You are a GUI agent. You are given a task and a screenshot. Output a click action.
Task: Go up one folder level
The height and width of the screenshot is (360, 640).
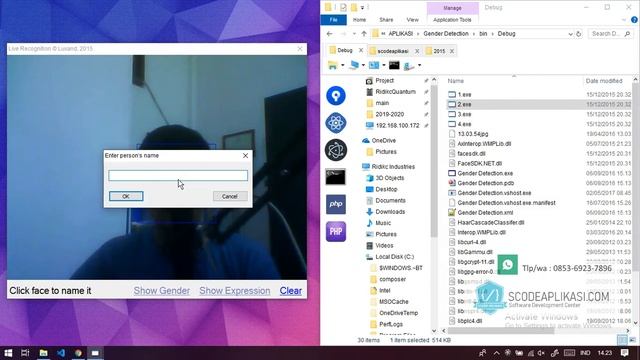click(x=364, y=34)
